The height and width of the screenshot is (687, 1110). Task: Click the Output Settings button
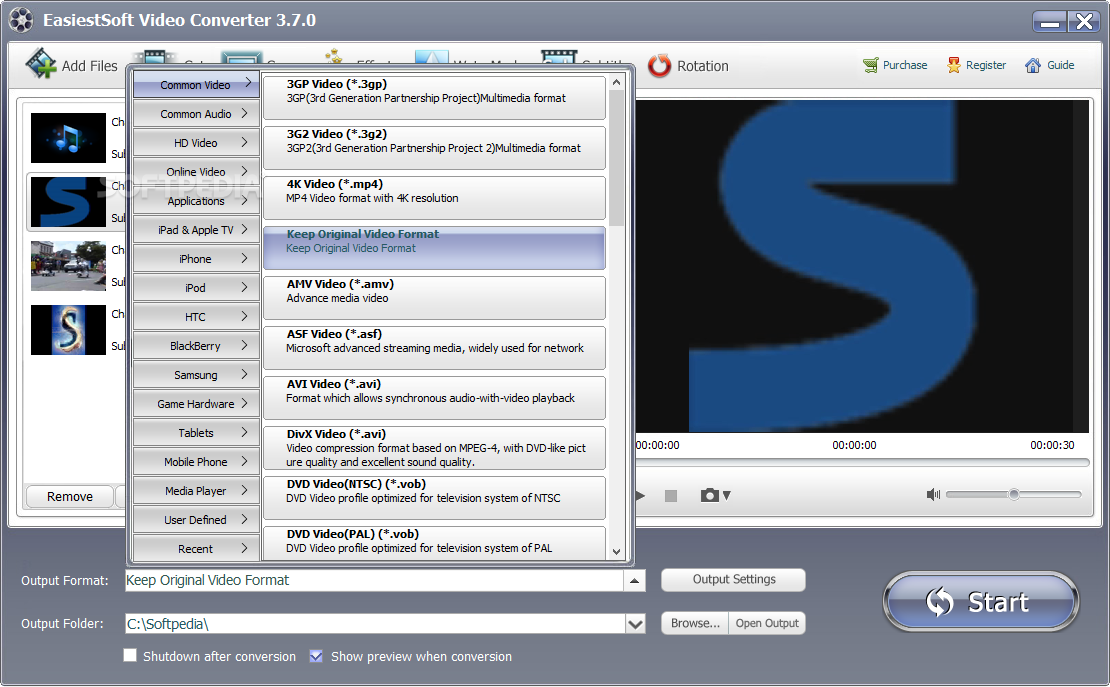(x=733, y=579)
